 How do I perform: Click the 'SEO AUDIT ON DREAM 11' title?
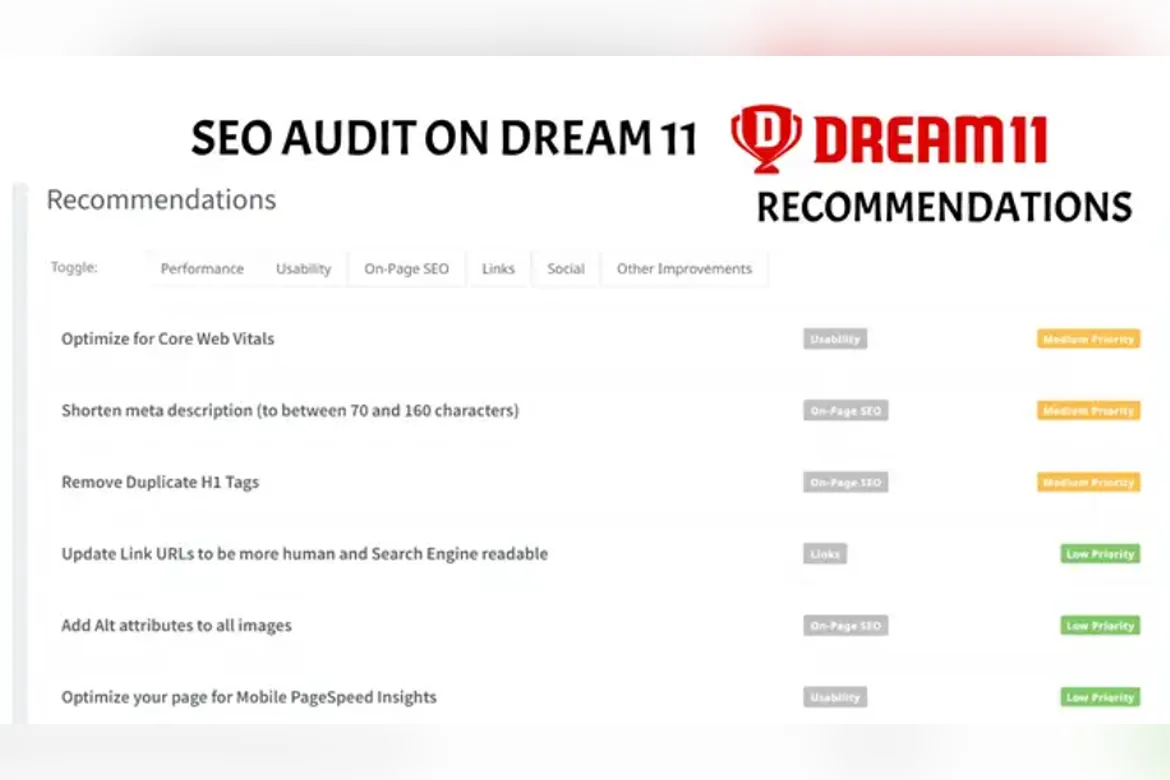coord(444,139)
